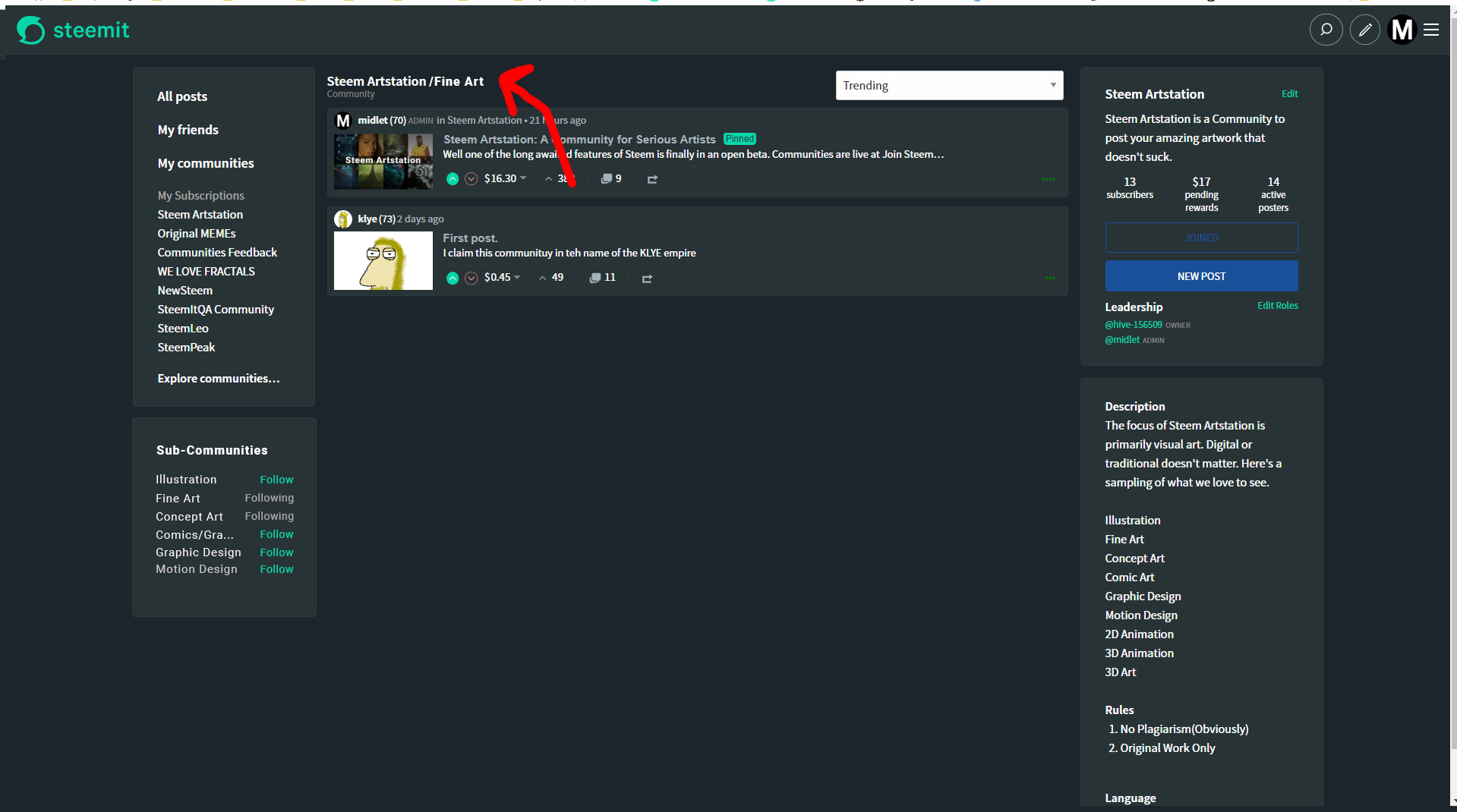Open WE LOVE FRACTALS community
The height and width of the screenshot is (812, 1457).
click(x=206, y=272)
